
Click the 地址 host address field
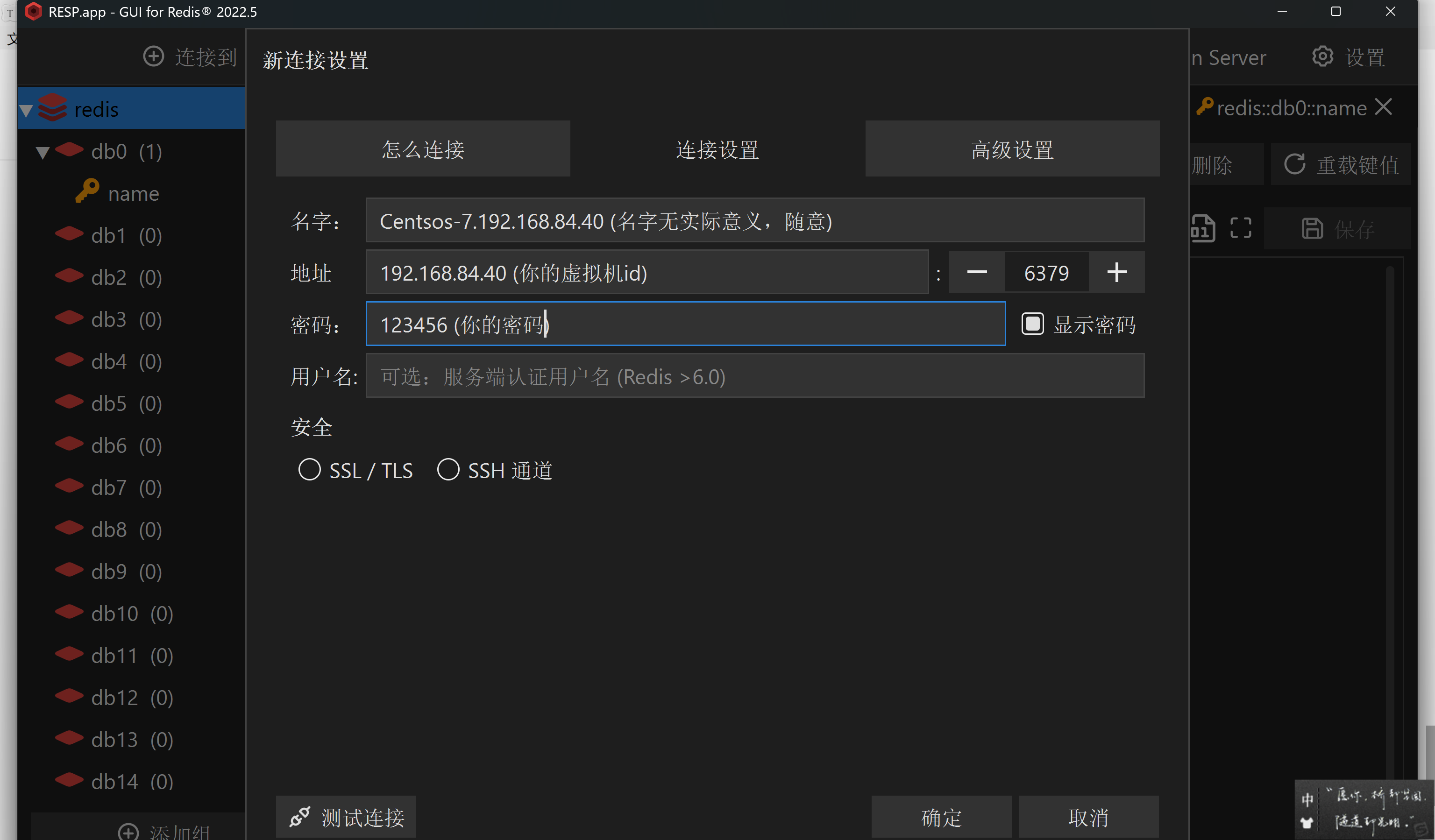click(647, 272)
